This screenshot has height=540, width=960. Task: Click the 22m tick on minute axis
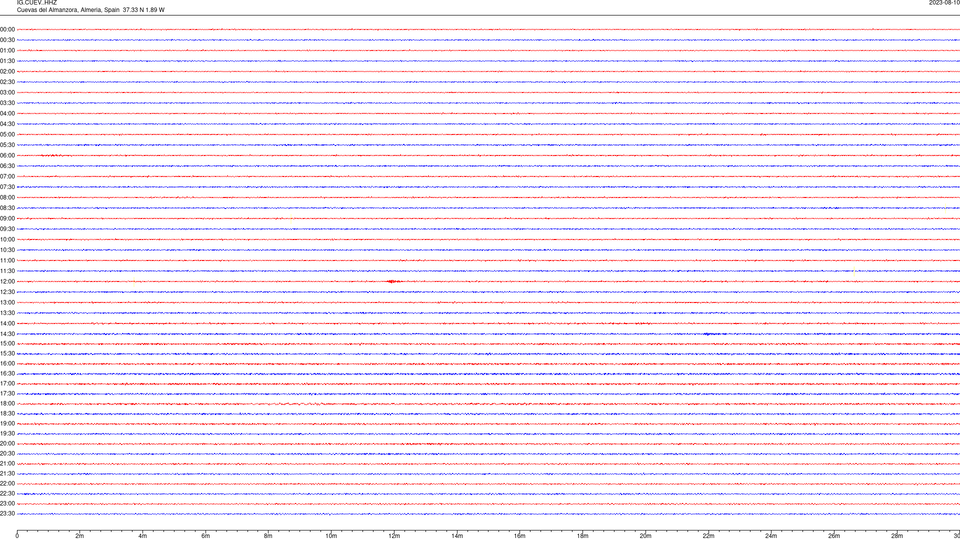click(708, 536)
